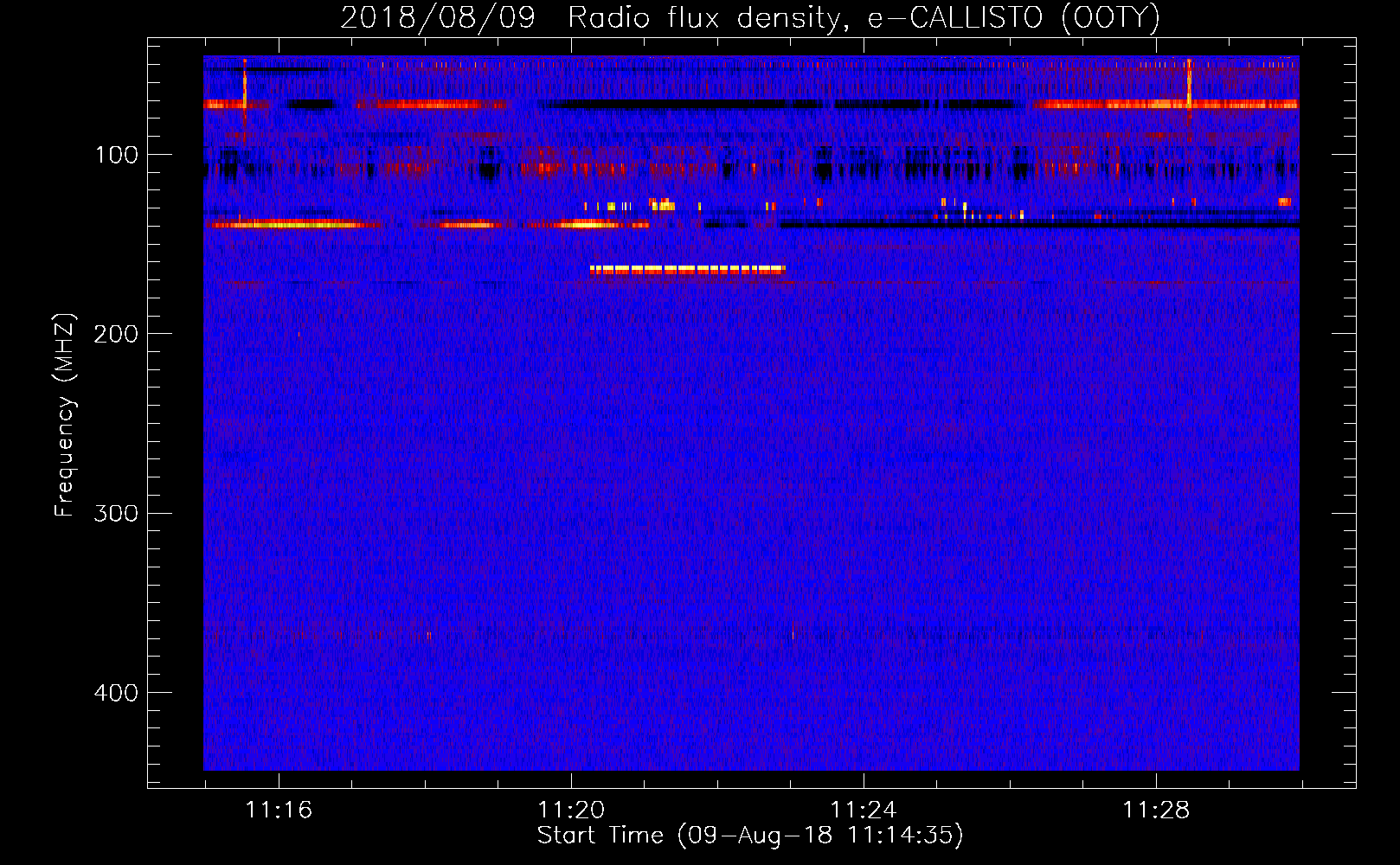Image resolution: width=1400 pixels, height=865 pixels.
Task: Click the 11:20 time tick label
Action: pyautogui.click(x=571, y=811)
